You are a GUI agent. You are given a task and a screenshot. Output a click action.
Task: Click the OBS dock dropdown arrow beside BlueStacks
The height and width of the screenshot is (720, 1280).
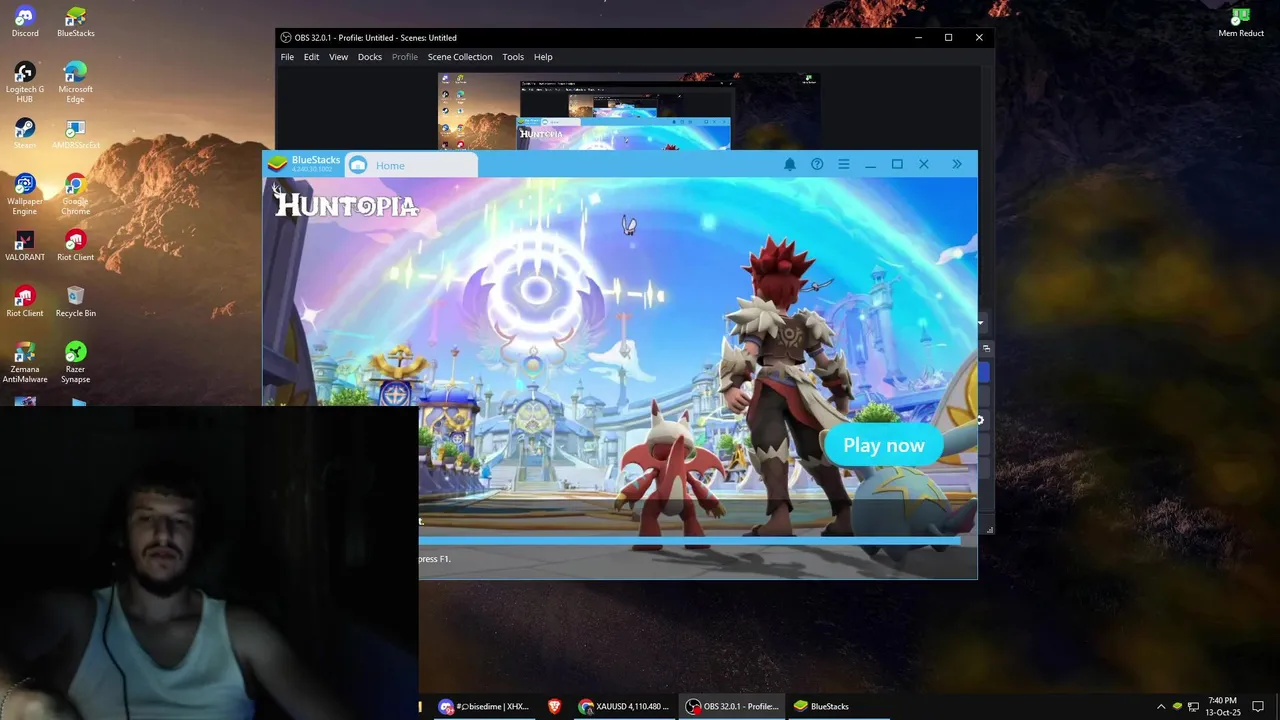tap(981, 323)
